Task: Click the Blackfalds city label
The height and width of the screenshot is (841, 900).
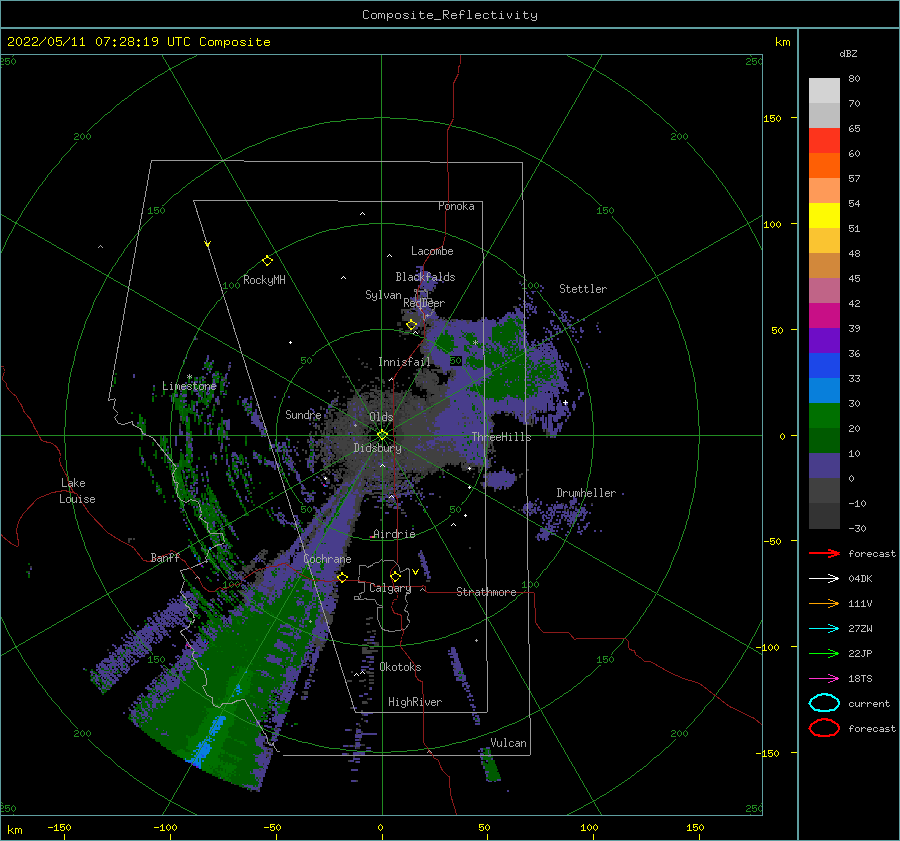Action: point(425,277)
